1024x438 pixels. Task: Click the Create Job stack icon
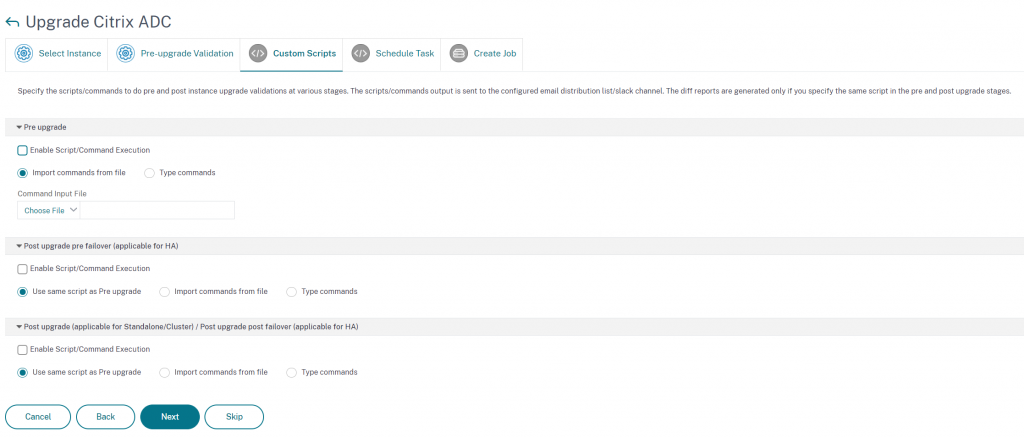(459, 54)
